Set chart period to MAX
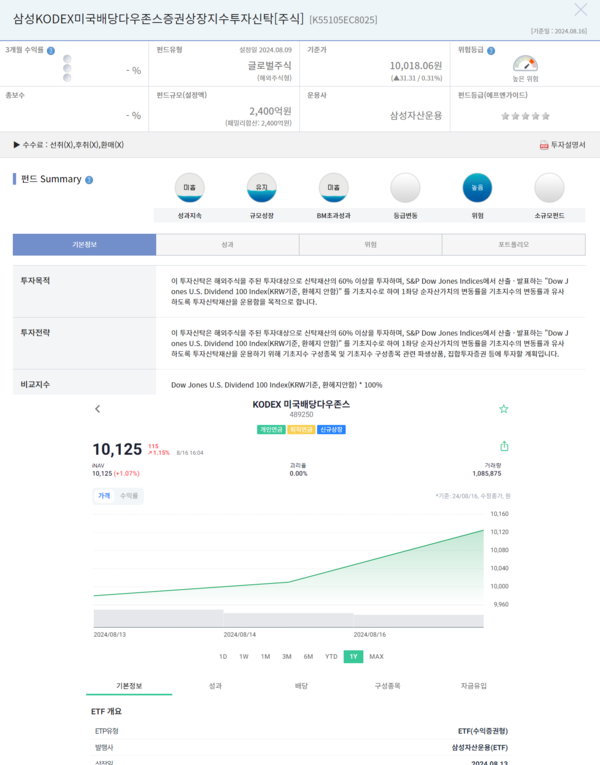The image size is (600, 765). pyautogui.click(x=376, y=657)
